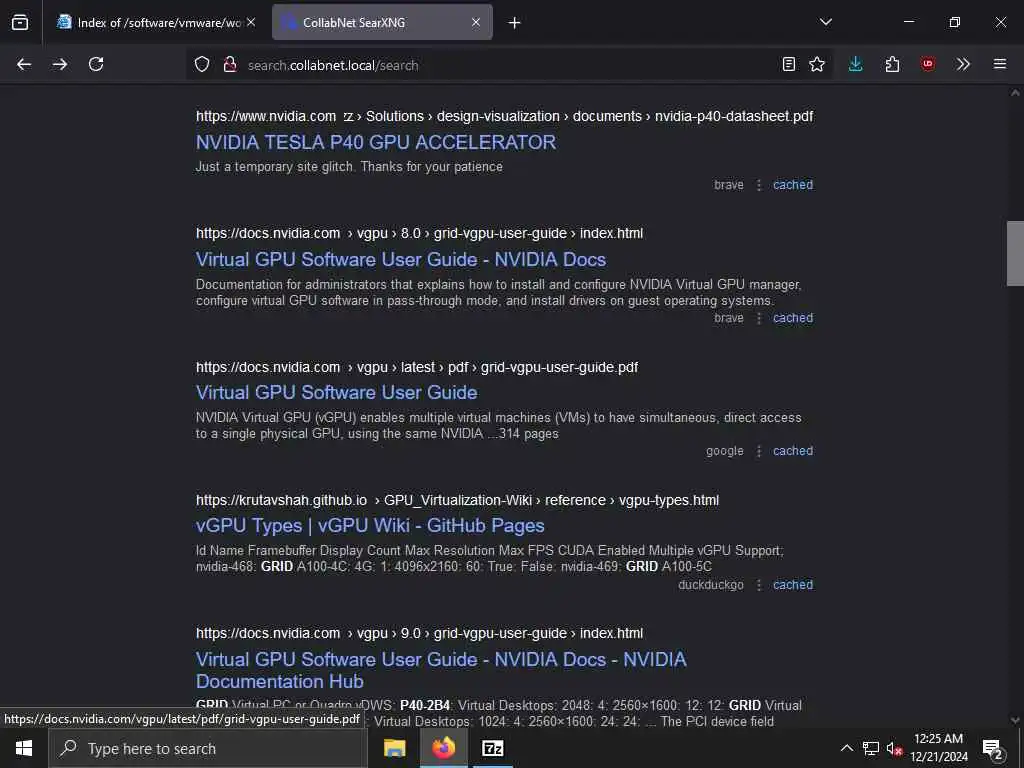Open 'Virtual GPU Software User Guide - NVIDIA Docs' link

tap(401, 259)
